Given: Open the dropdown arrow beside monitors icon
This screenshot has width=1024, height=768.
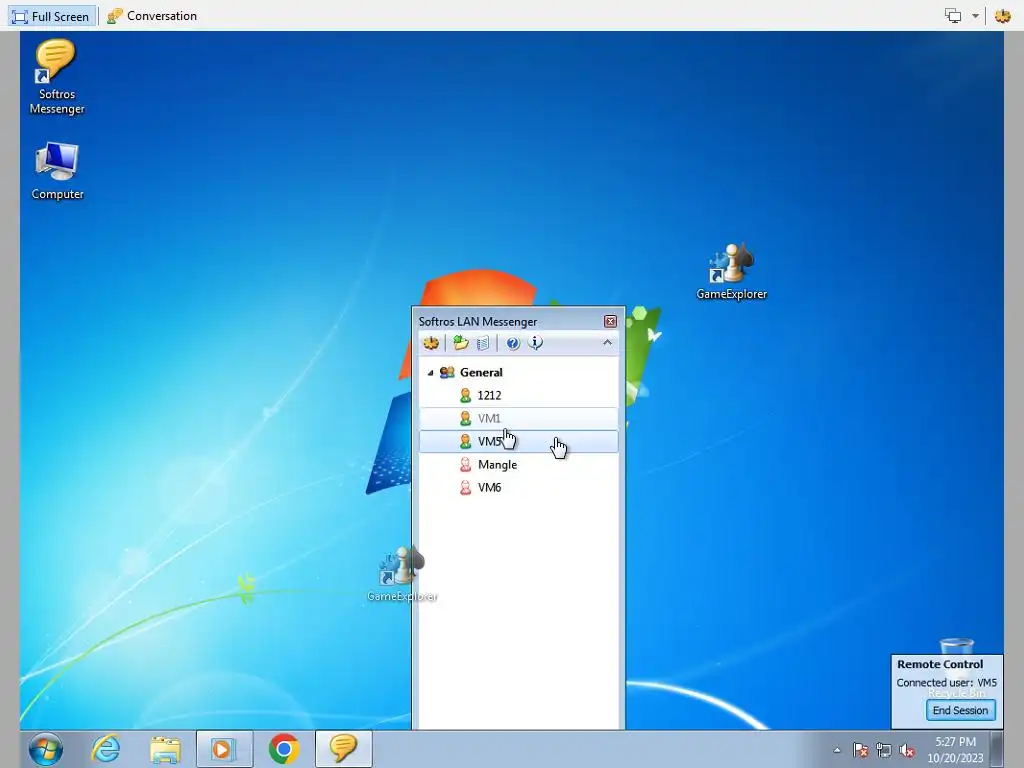Looking at the screenshot, I should click(x=975, y=16).
